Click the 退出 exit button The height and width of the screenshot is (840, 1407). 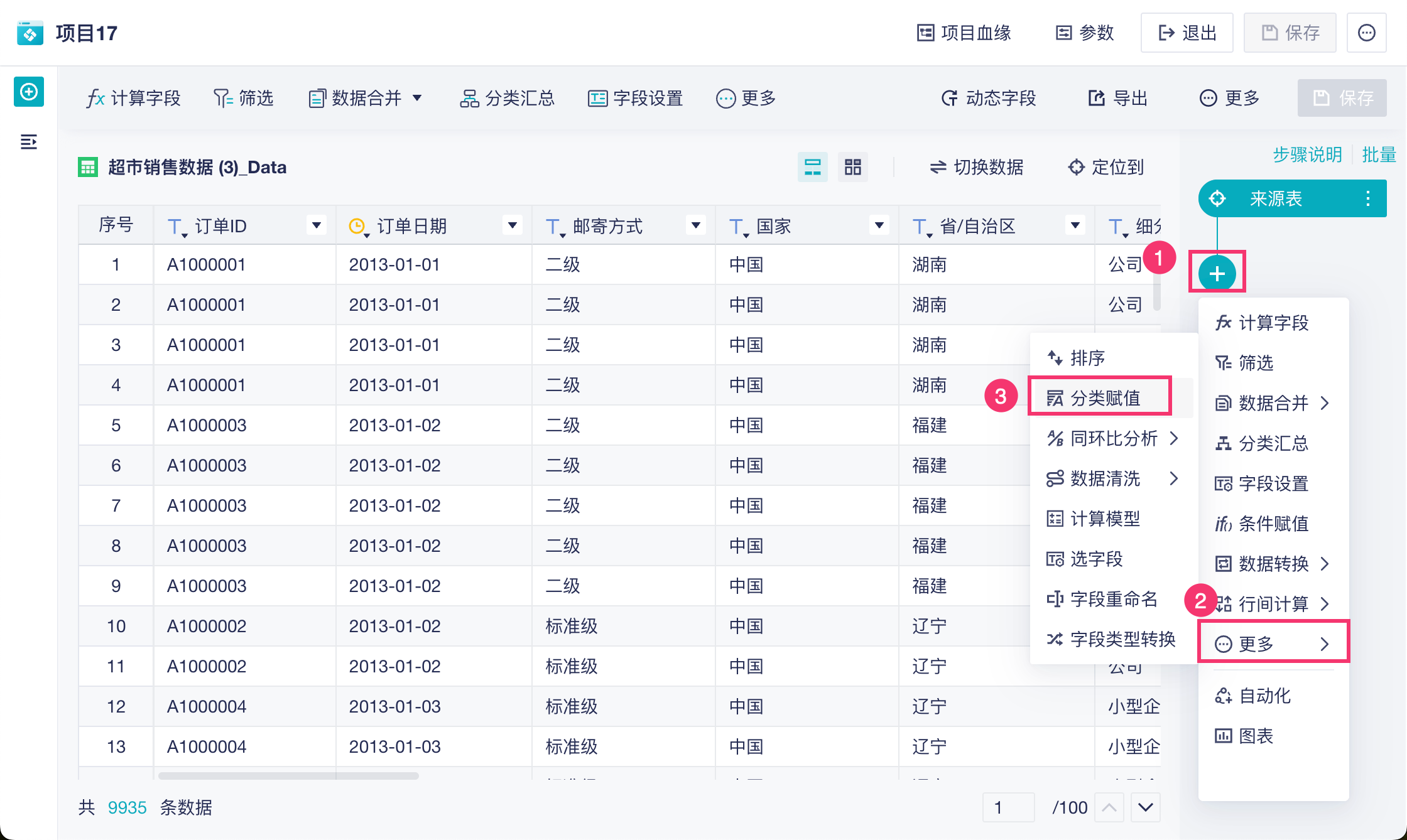pyautogui.click(x=1187, y=33)
